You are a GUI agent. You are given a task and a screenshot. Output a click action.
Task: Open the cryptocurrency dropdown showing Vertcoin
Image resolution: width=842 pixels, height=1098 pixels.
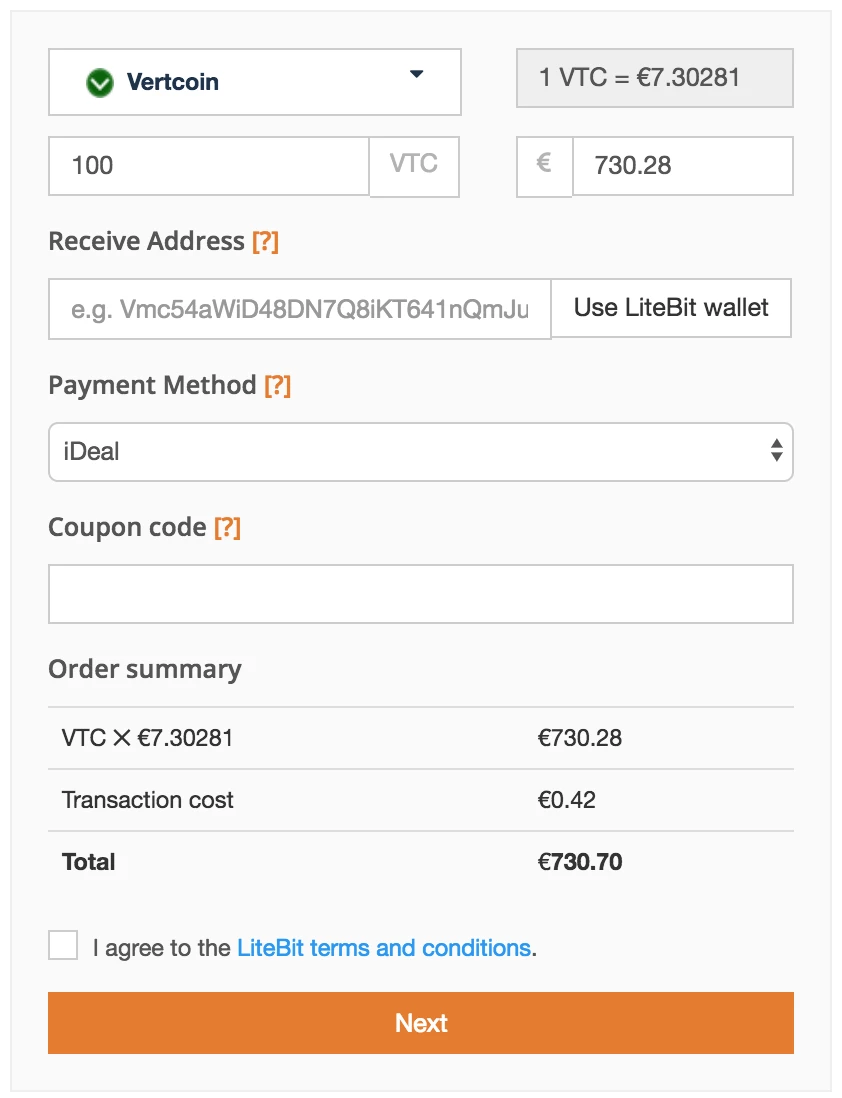tap(255, 82)
